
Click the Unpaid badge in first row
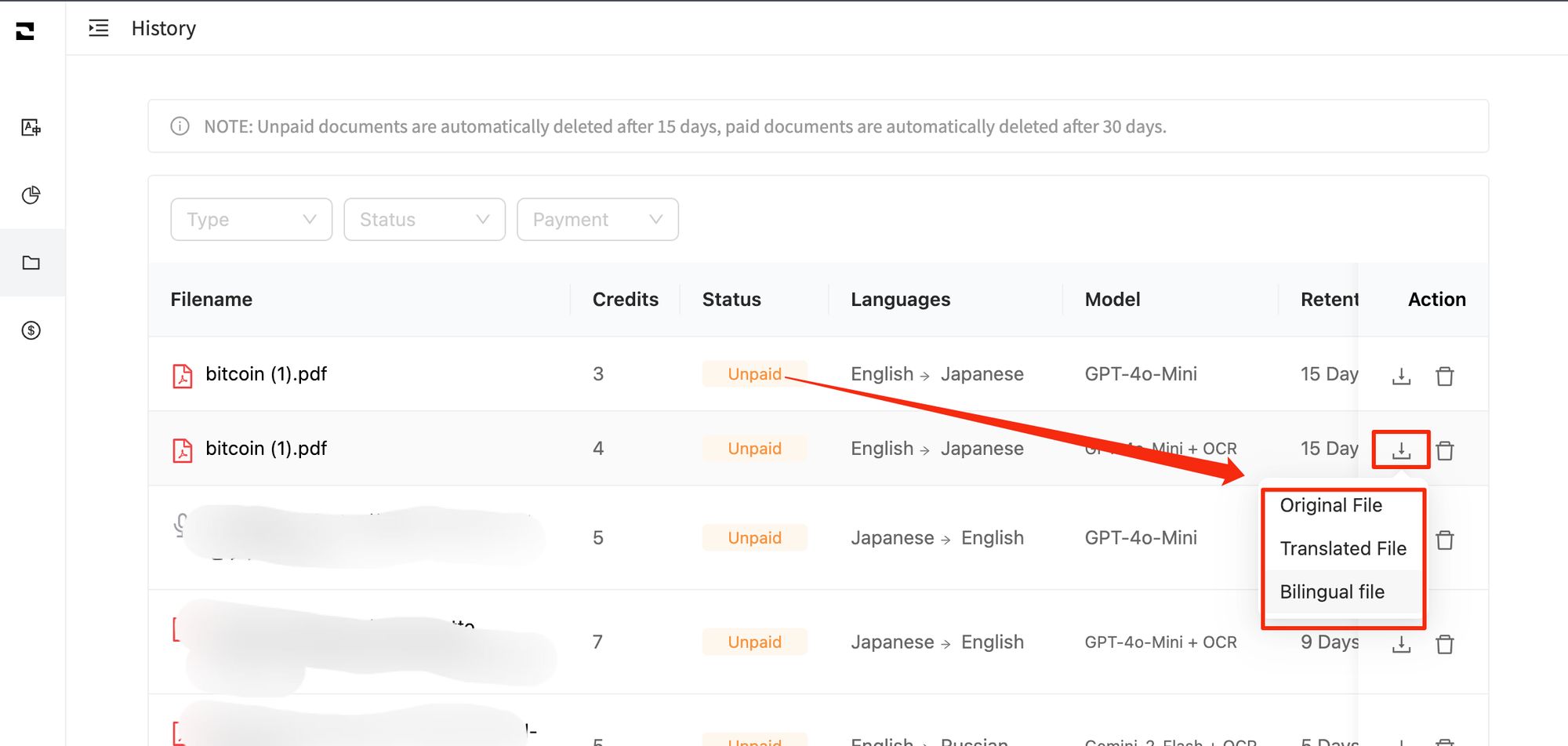pyautogui.click(x=753, y=374)
